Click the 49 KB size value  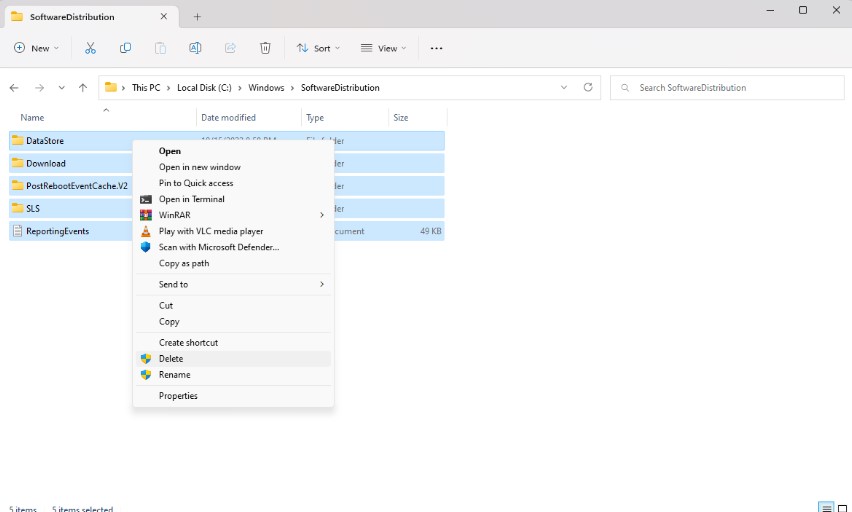(x=430, y=231)
